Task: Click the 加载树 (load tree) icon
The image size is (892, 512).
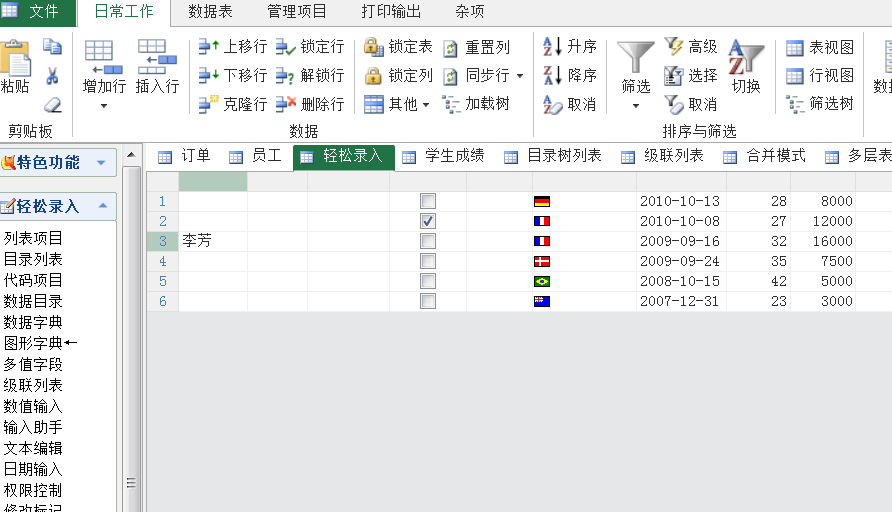Action: click(x=451, y=104)
